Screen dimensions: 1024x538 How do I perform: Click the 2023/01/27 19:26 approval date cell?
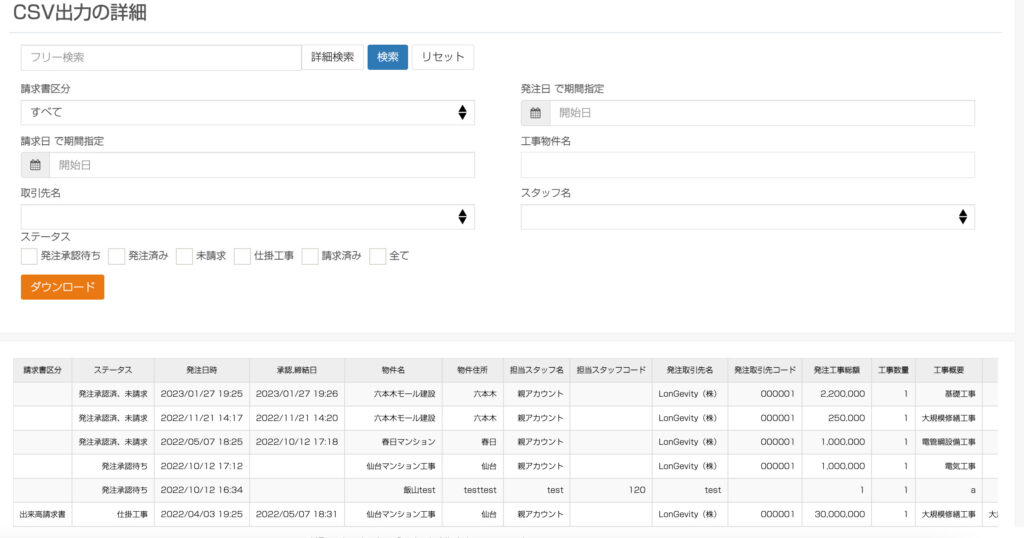point(297,394)
